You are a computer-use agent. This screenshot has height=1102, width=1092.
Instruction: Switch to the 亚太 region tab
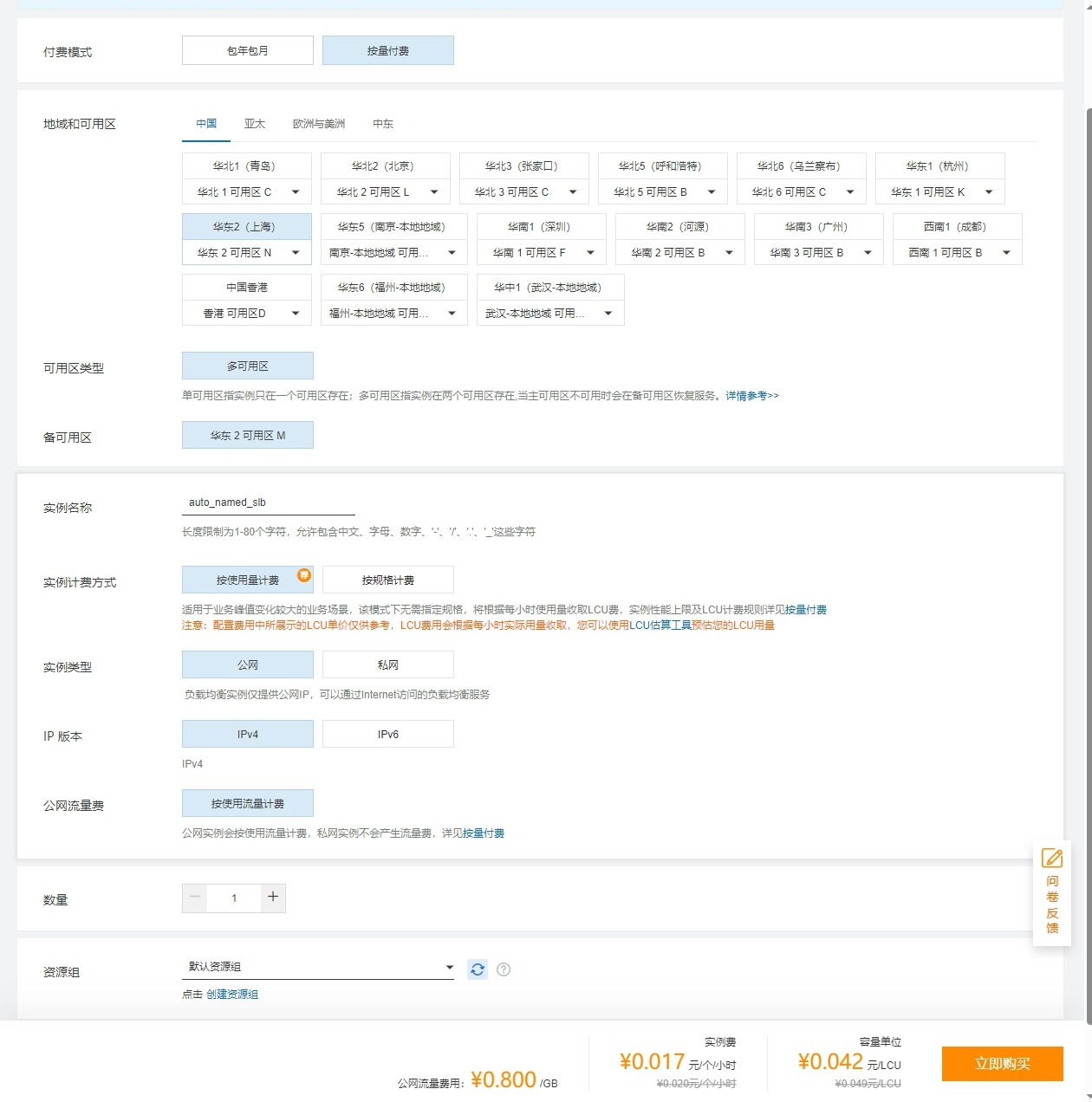point(255,124)
